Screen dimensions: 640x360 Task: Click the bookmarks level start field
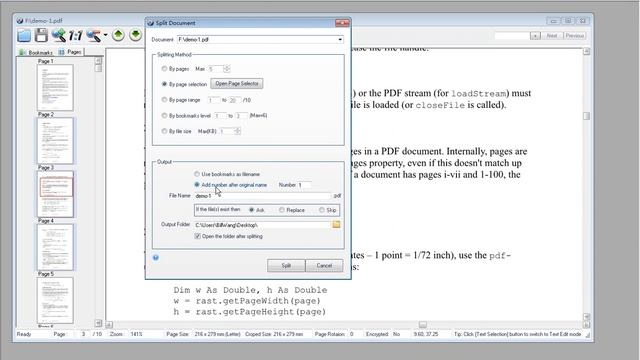220,116
